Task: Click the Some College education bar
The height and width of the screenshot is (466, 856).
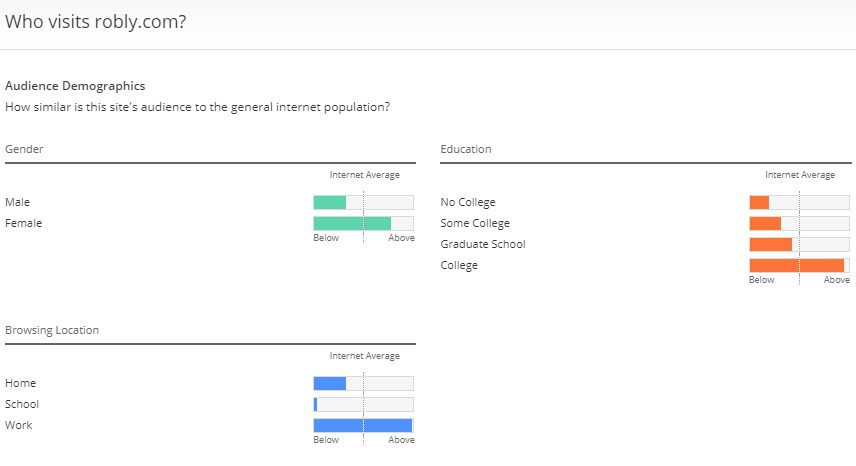Action: point(799,223)
